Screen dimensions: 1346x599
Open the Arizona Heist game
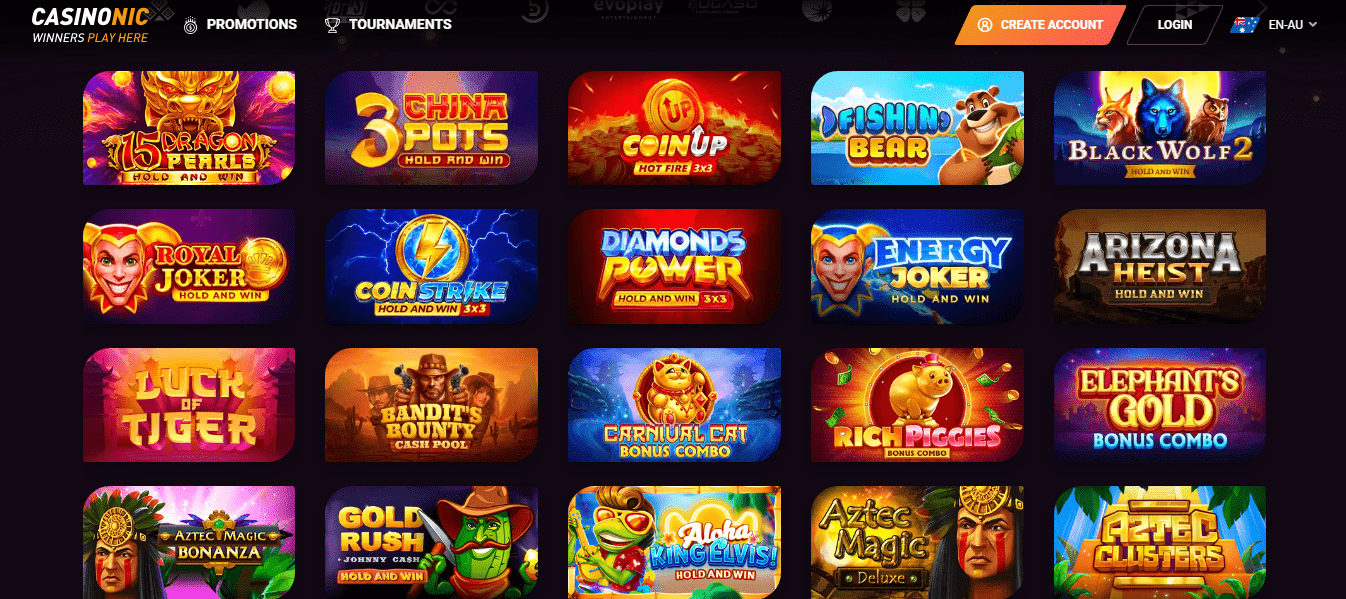tap(1160, 266)
